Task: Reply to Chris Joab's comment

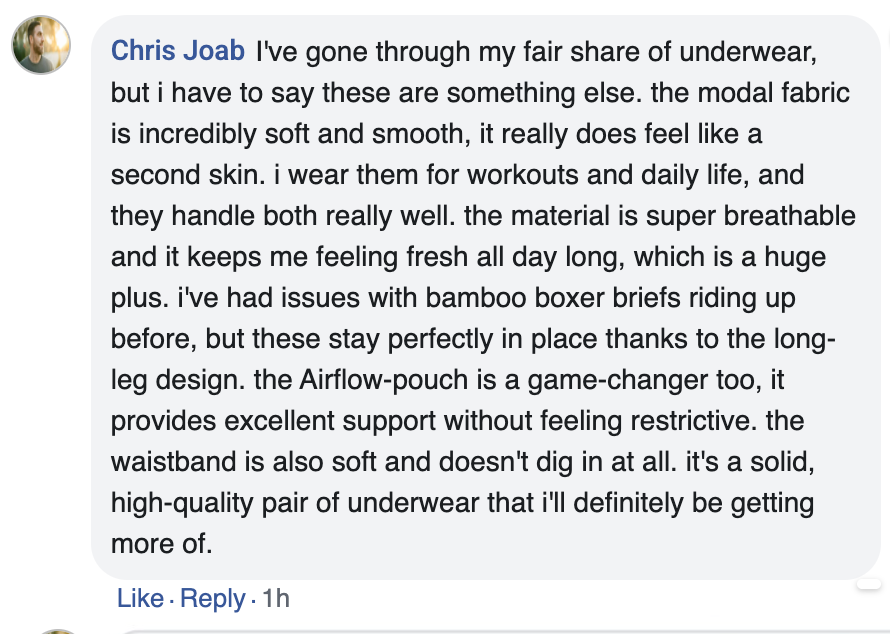Action: (x=213, y=598)
